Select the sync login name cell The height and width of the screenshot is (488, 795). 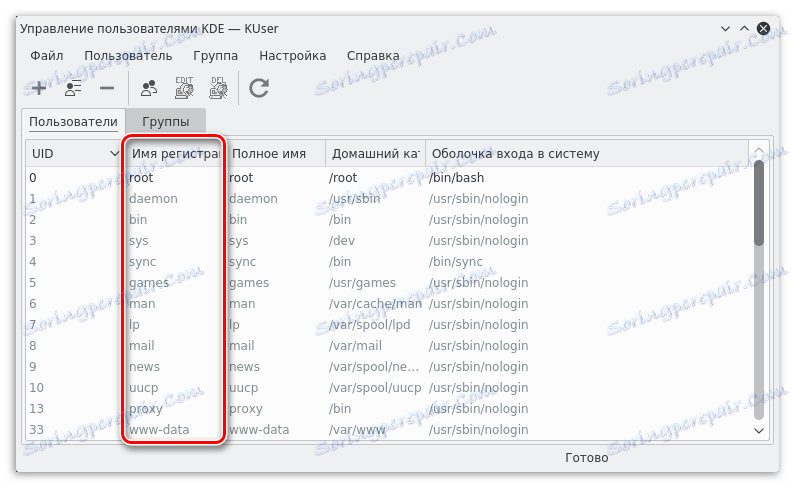click(174, 262)
